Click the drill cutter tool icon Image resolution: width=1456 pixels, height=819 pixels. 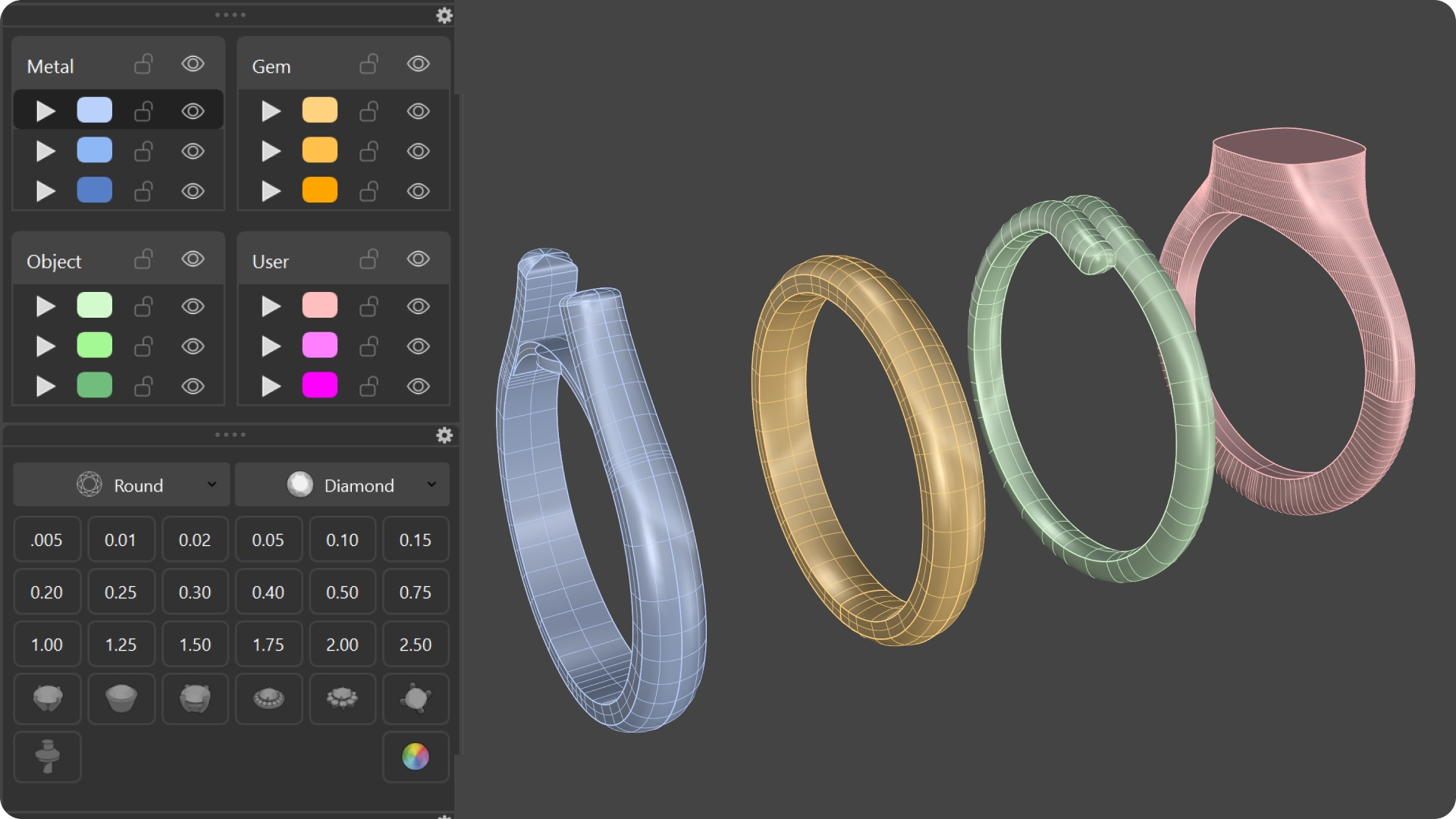point(47,757)
